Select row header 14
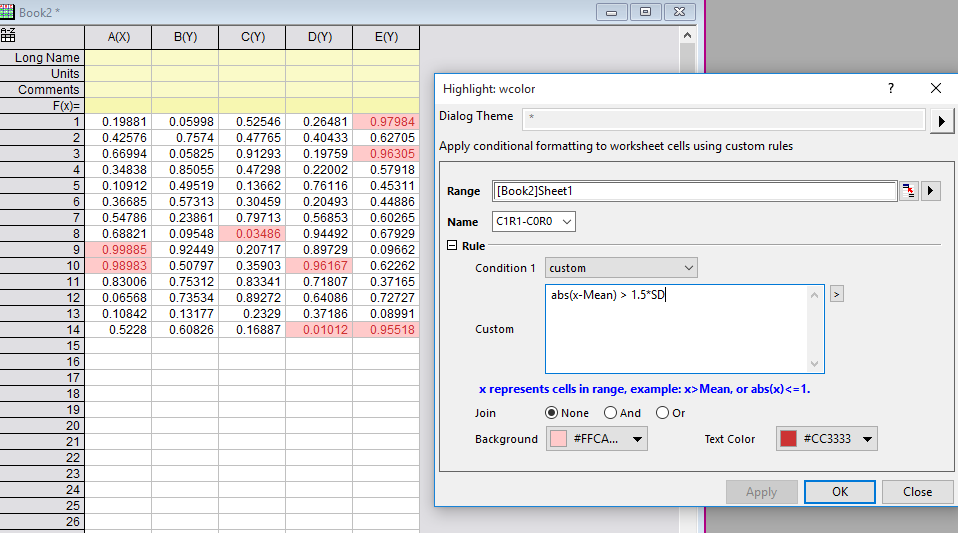The width and height of the screenshot is (958, 533). click(42, 329)
